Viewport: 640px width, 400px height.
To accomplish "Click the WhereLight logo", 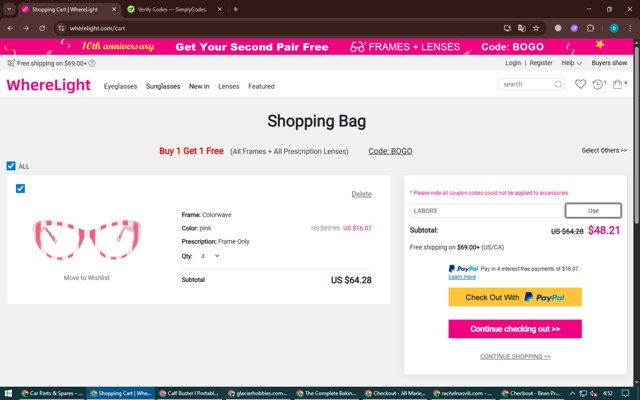I will pos(49,85).
